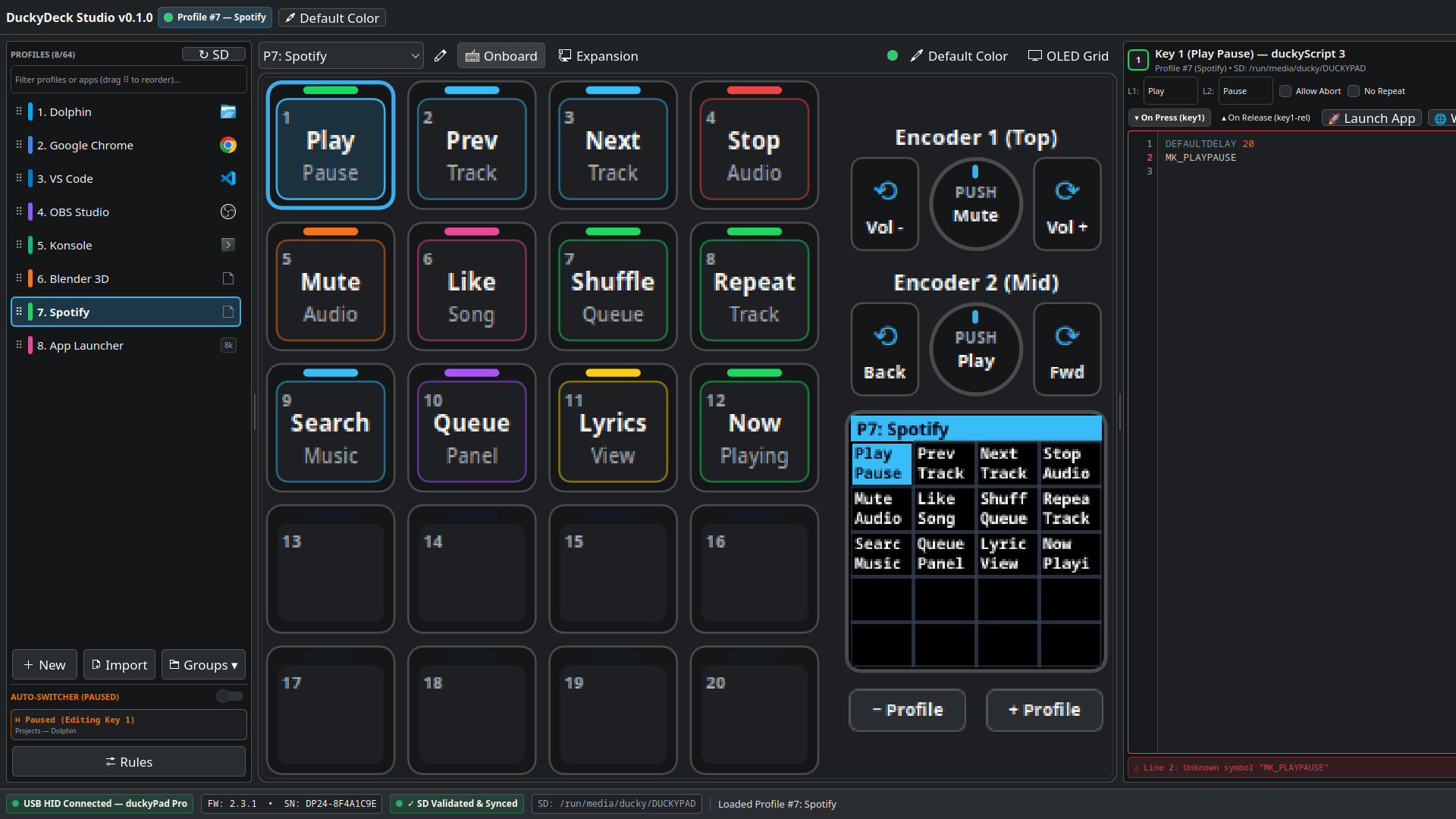Click the + Profile button

(1044, 710)
